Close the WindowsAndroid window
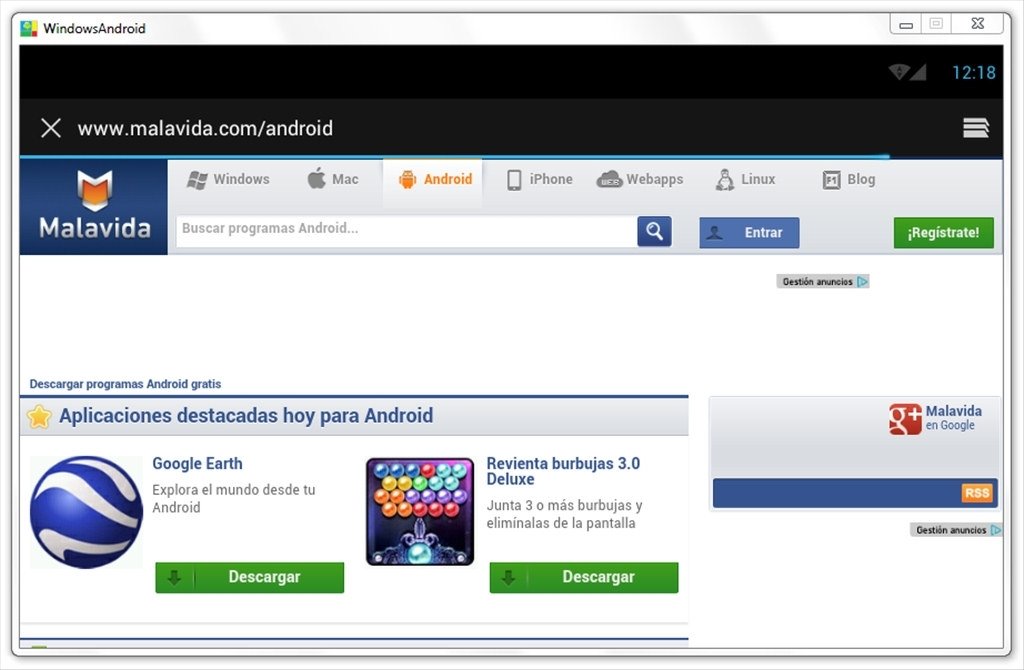This screenshot has width=1024, height=670. pyautogui.click(x=977, y=24)
